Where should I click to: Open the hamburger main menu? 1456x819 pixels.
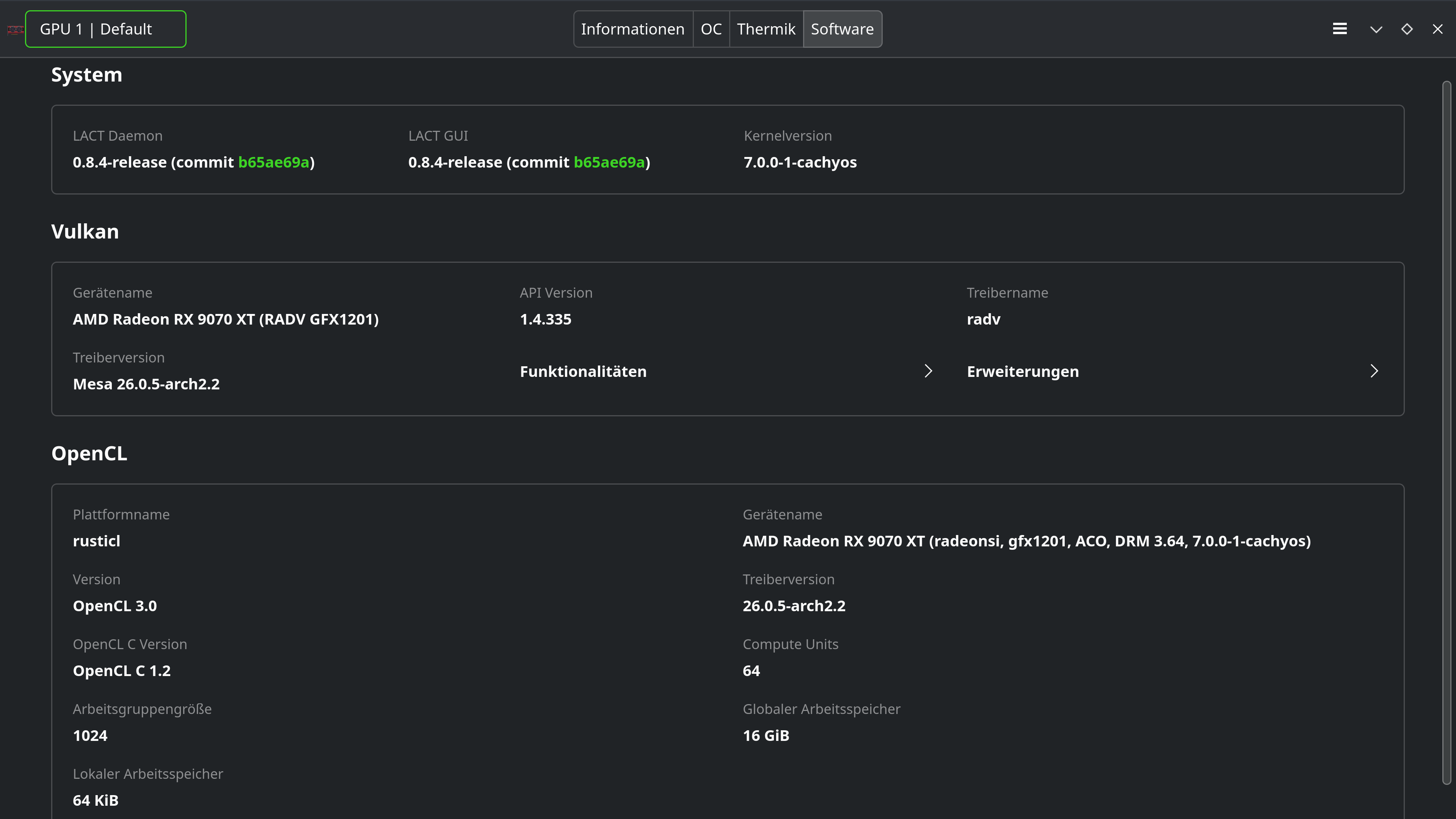(x=1340, y=29)
